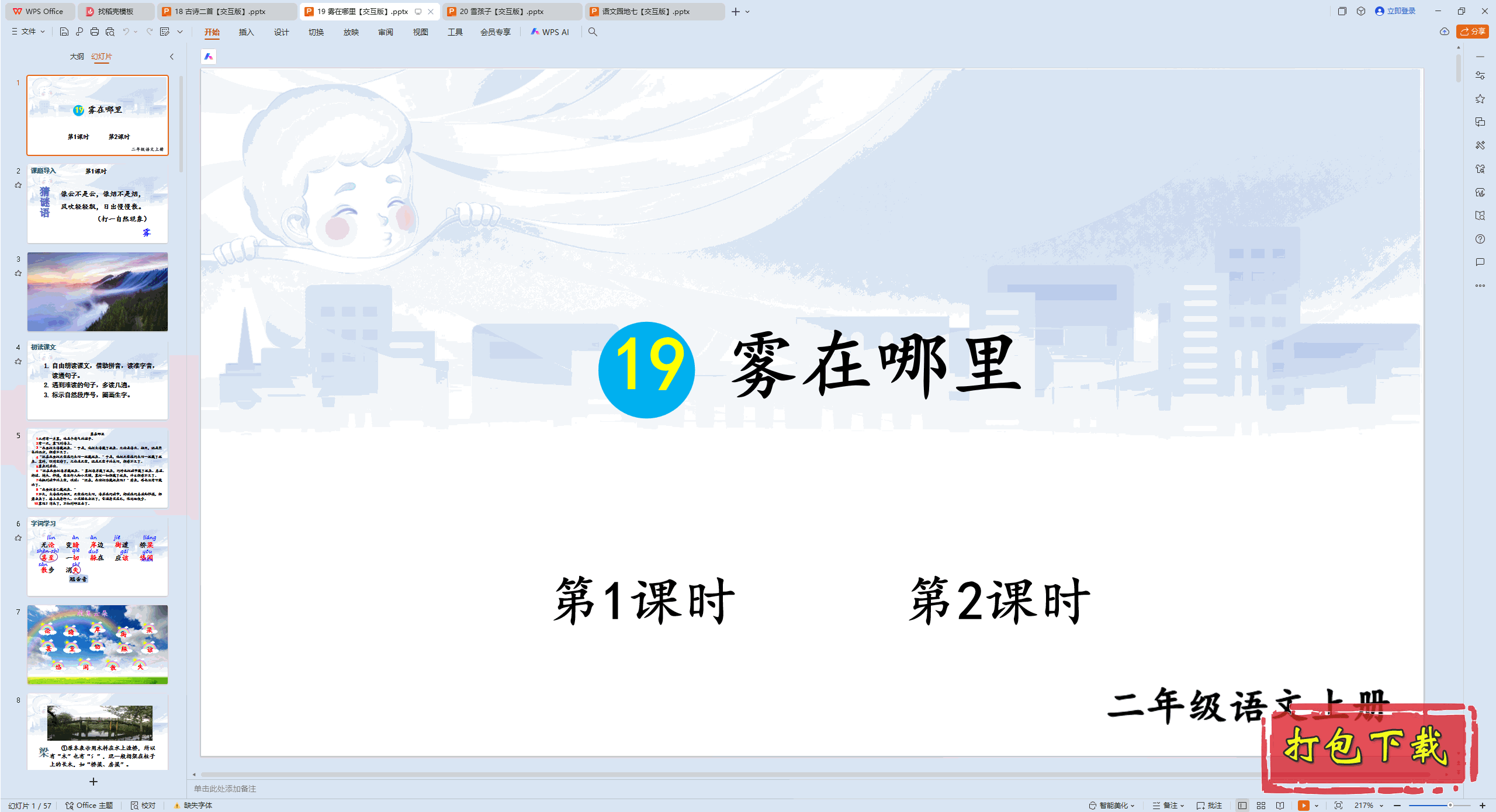The width and height of the screenshot is (1496, 812).
Task: Switch to slide sorter view in status bar
Action: tap(1260, 805)
